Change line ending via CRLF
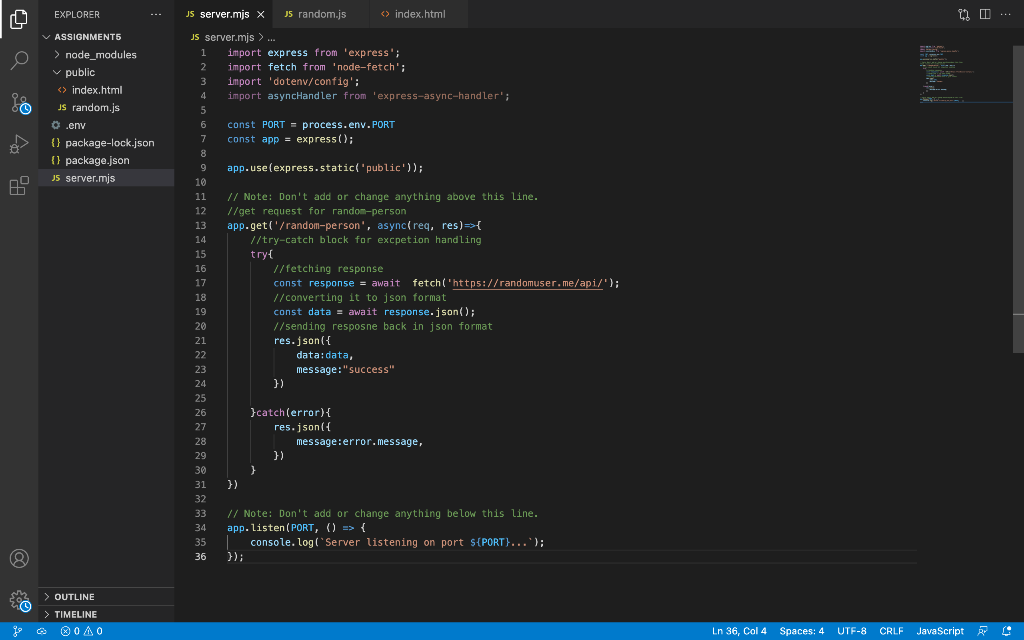The image size is (1024, 640). pyautogui.click(x=891, y=631)
